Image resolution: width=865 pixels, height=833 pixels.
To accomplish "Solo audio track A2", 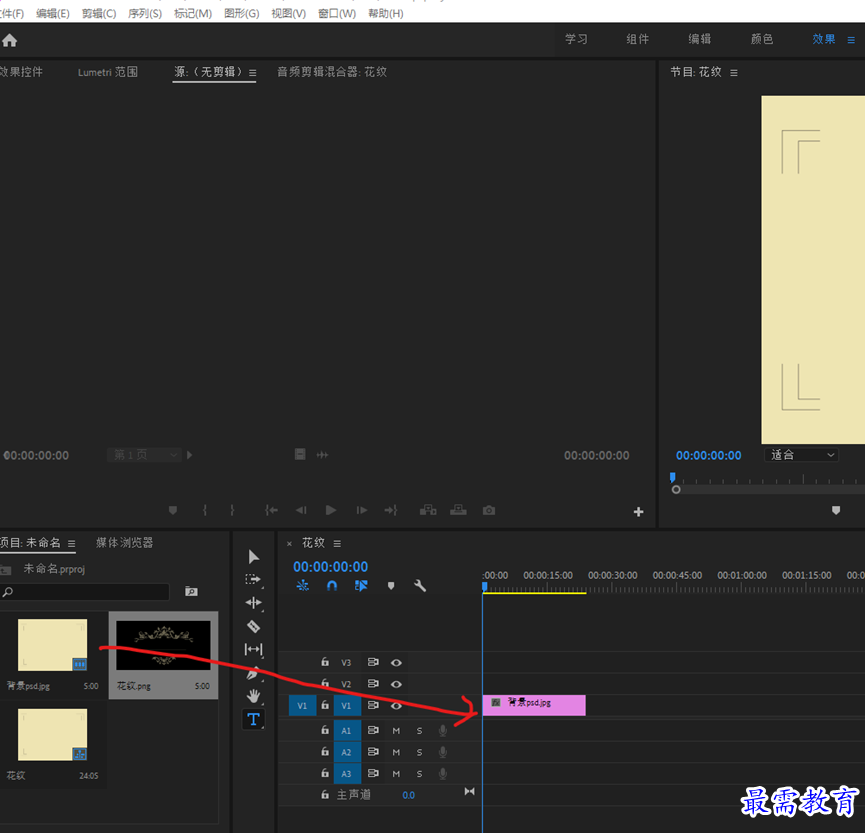I will 419,752.
